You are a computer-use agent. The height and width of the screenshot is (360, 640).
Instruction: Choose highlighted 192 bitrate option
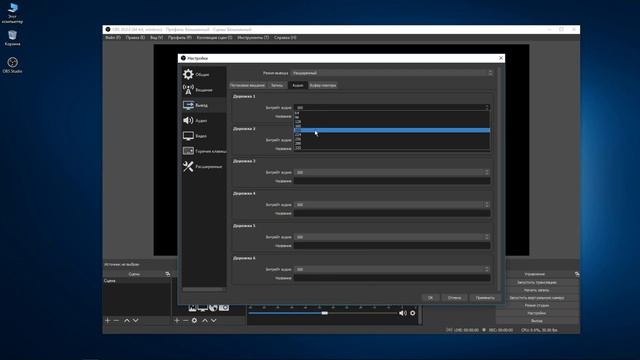click(x=392, y=130)
